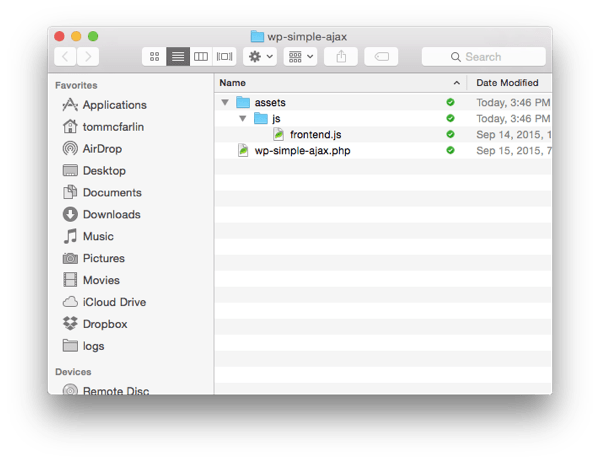Click the Edit Tags toolbar button
Image resolution: width=600 pixels, height=462 pixels.
[381, 57]
